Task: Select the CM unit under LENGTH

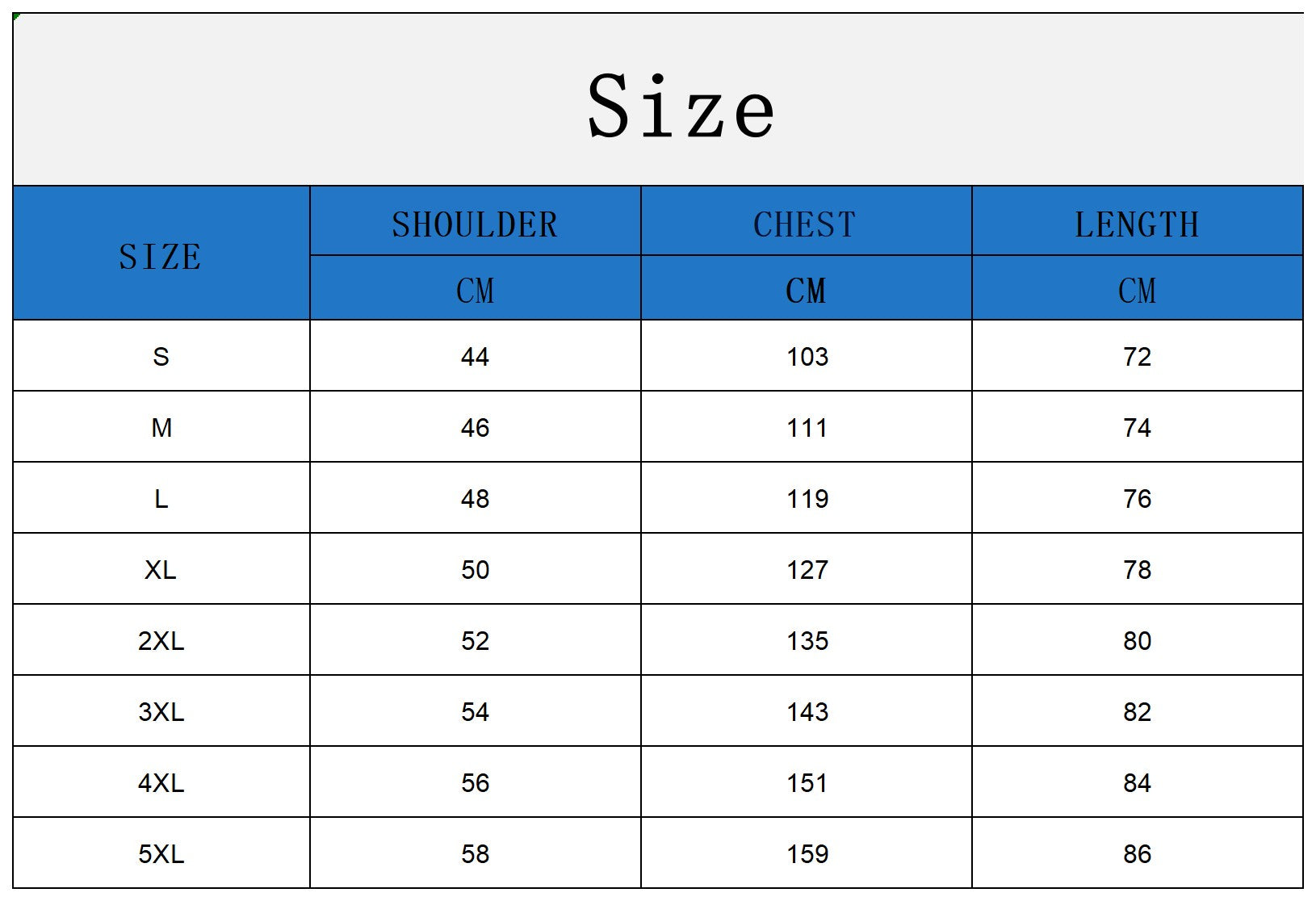Action: click(1137, 291)
